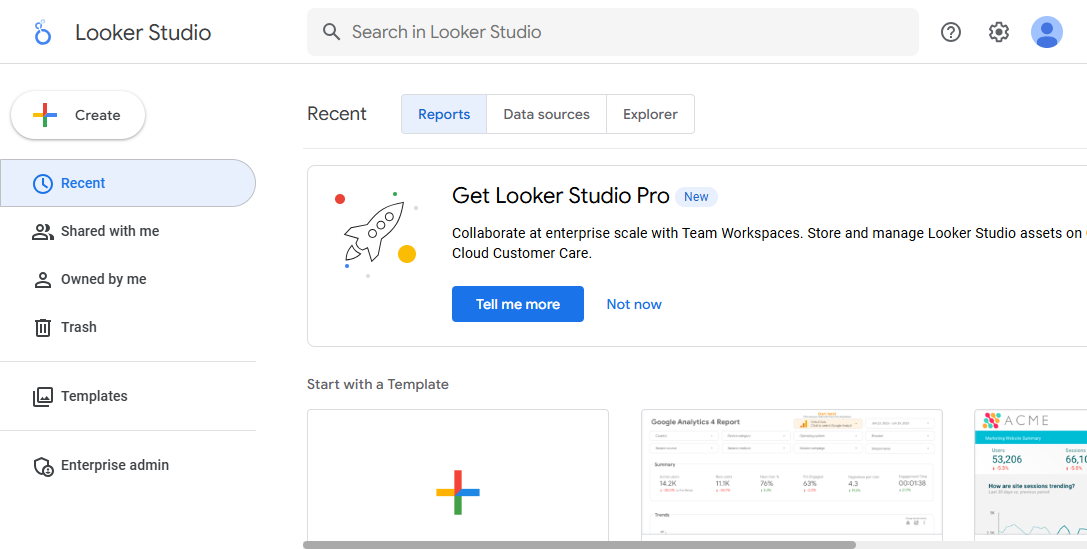Click the Create button
The height and width of the screenshot is (549, 1087).
click(x=78, y=115)
